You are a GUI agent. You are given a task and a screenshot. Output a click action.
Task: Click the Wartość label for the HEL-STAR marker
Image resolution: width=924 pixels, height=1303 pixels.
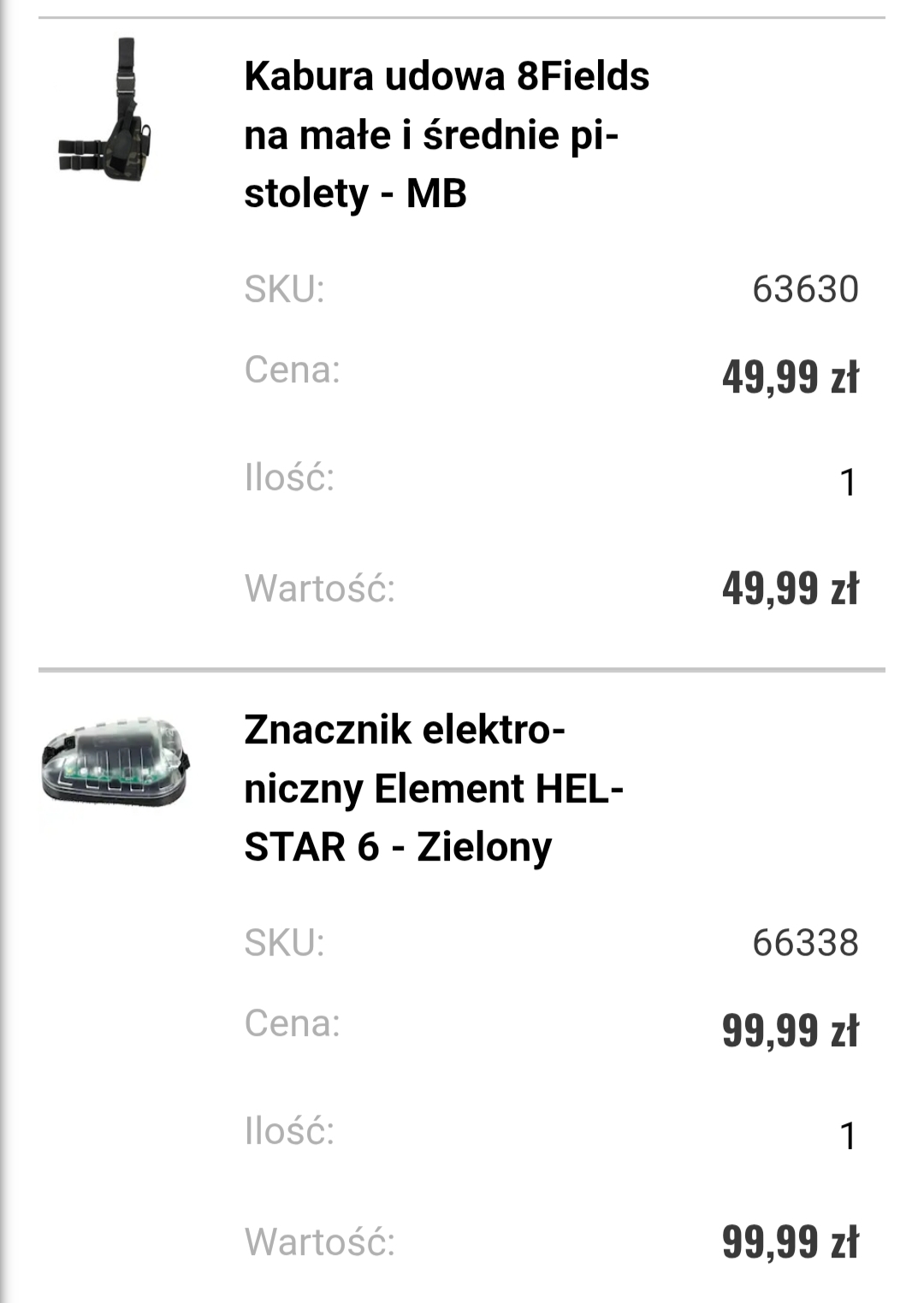[320, 1242]
